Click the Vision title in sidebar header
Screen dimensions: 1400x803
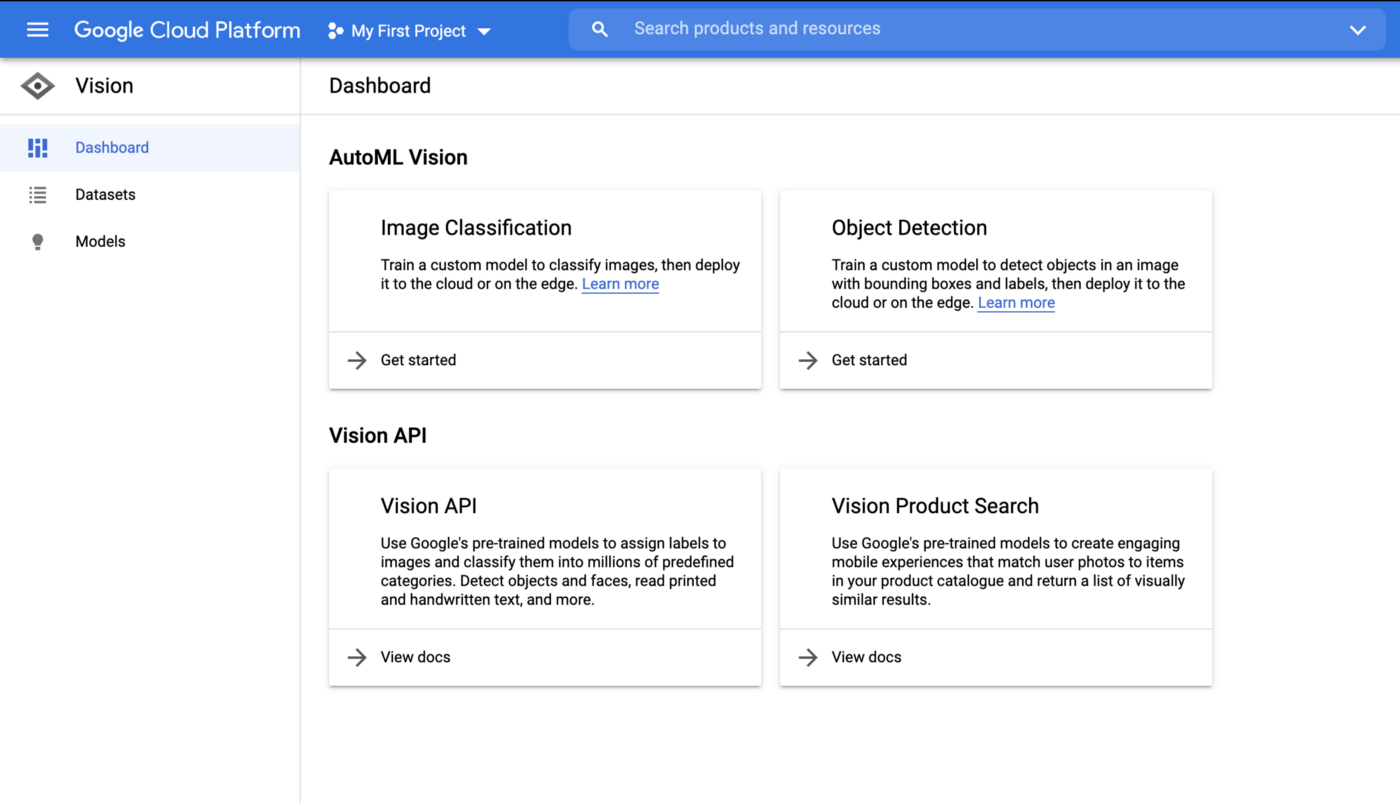[x=104, y=86]
